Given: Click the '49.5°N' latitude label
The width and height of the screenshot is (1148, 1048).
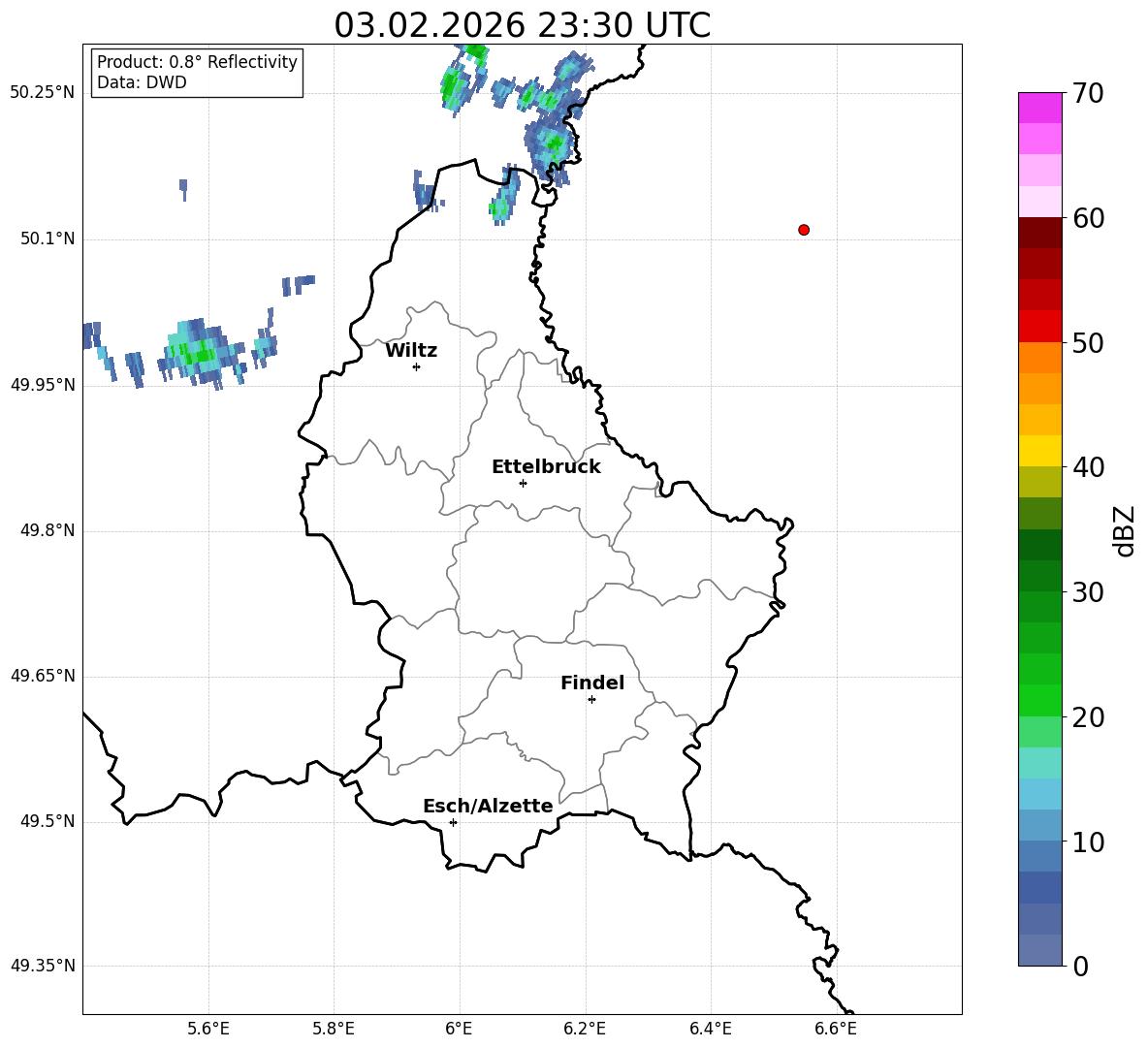Looking at the screenshot, I should point(48,821).
